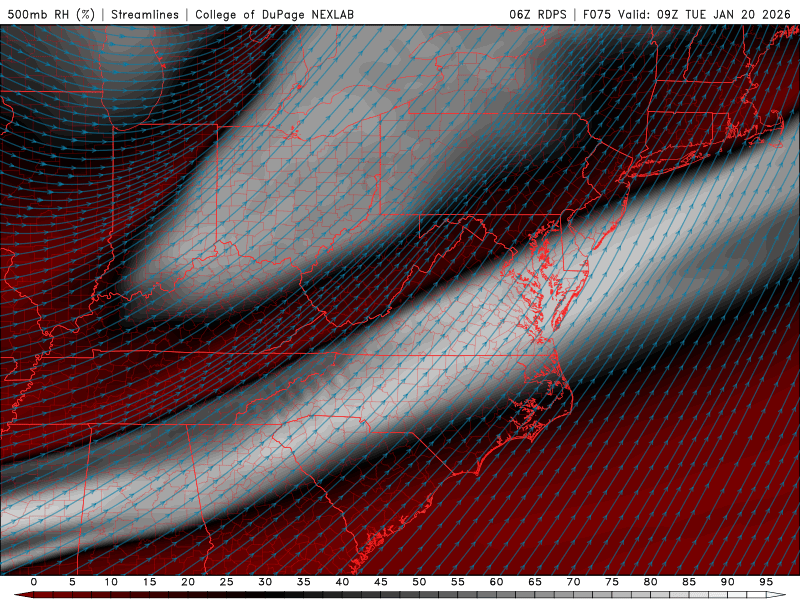Click the 55 label on the color bar
800x600 pixels.
pos(458,582)
